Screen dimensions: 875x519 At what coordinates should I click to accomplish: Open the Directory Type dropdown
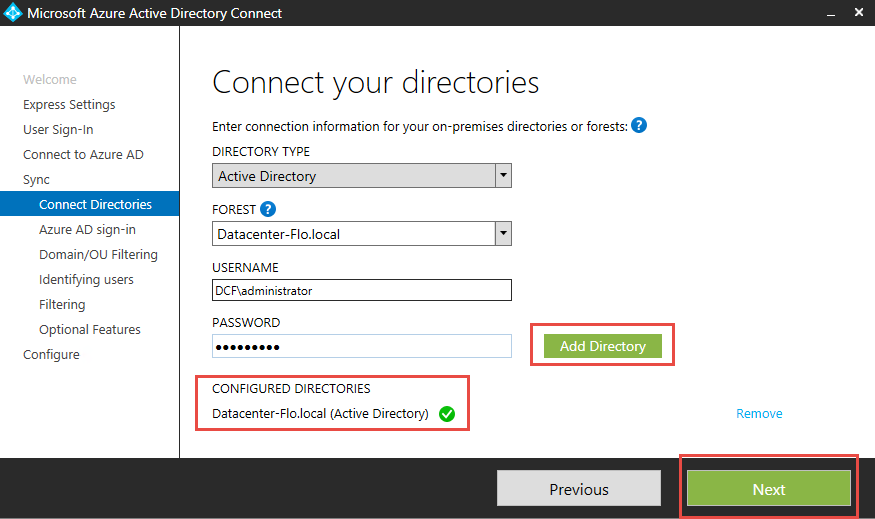coord(503,176)
